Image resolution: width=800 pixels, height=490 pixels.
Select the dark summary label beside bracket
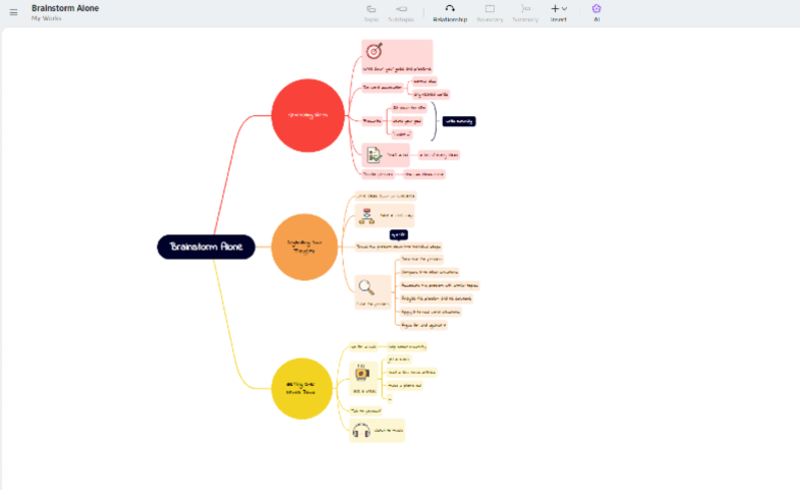[x=459, y=121]
